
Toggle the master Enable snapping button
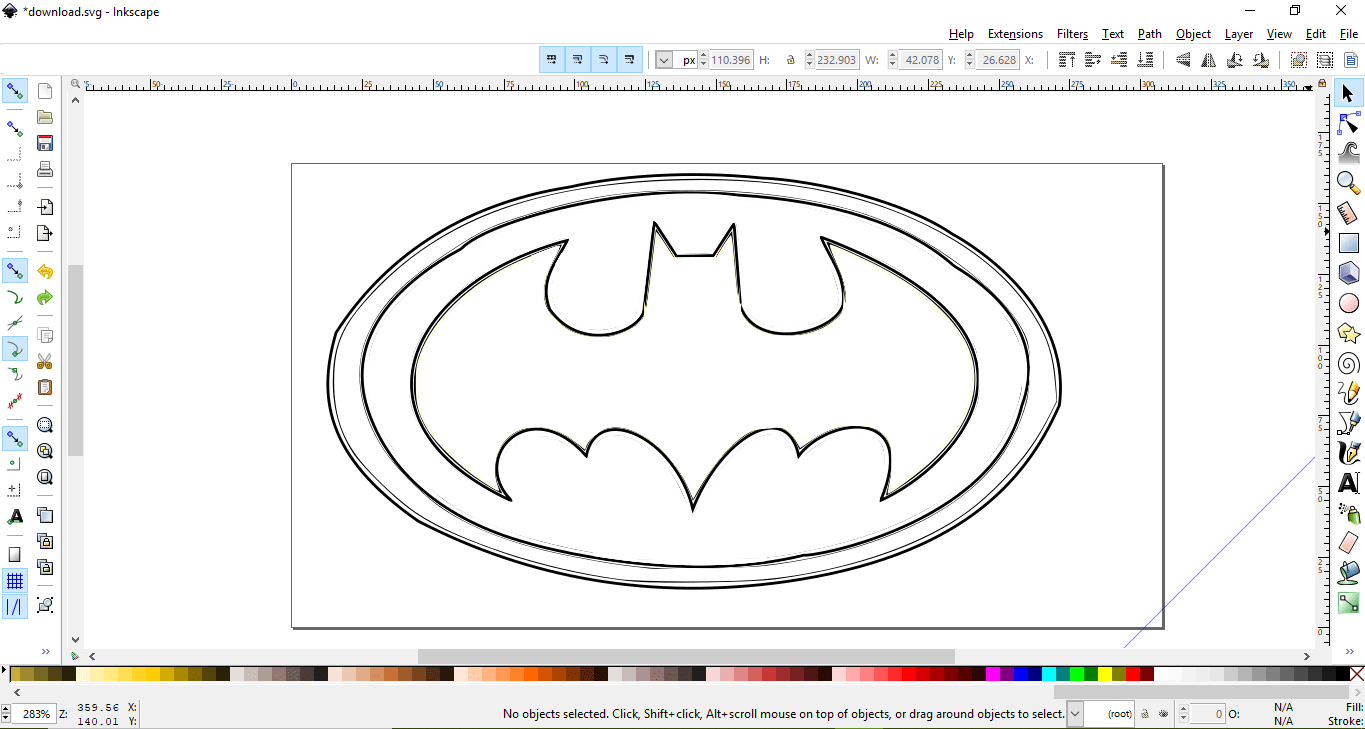point(15,91)
